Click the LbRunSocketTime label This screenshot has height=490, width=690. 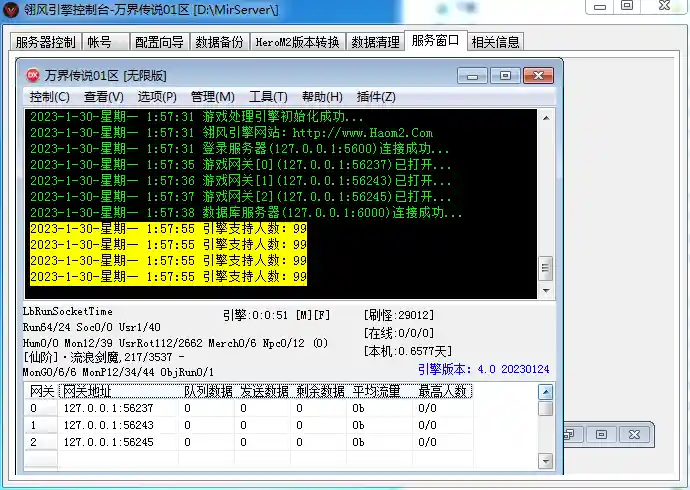(68, 311)
